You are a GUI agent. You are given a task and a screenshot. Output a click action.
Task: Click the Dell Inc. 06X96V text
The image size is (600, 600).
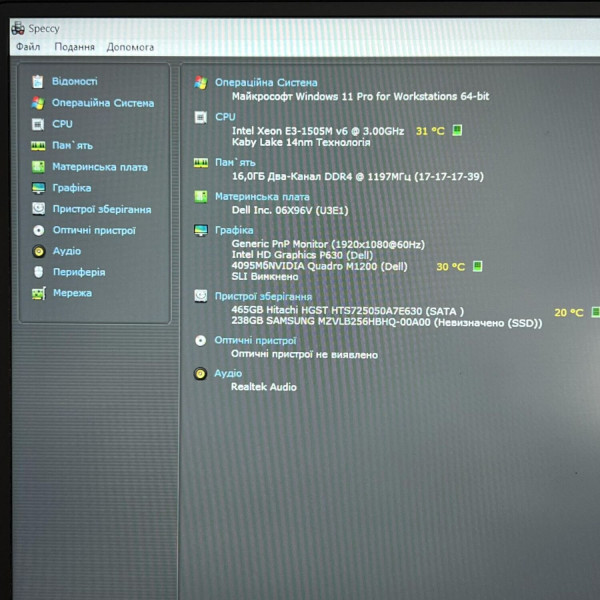[x=290, y=210]
